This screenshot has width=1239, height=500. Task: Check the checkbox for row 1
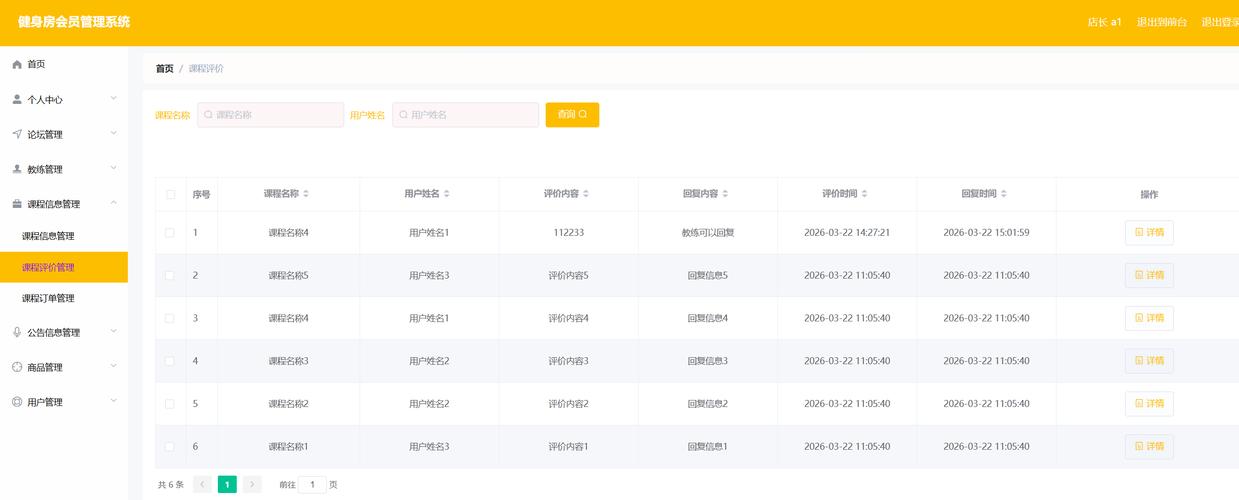coord(170,232)
